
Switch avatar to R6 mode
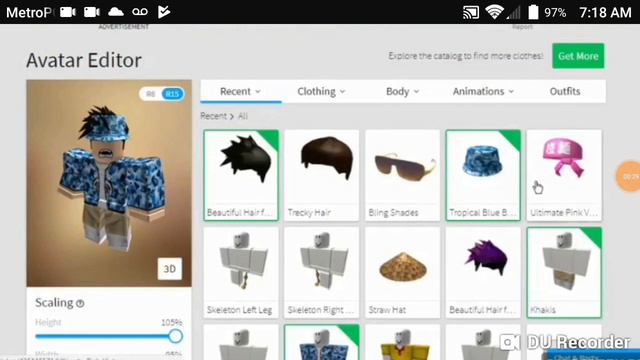(x=151, y=94)
